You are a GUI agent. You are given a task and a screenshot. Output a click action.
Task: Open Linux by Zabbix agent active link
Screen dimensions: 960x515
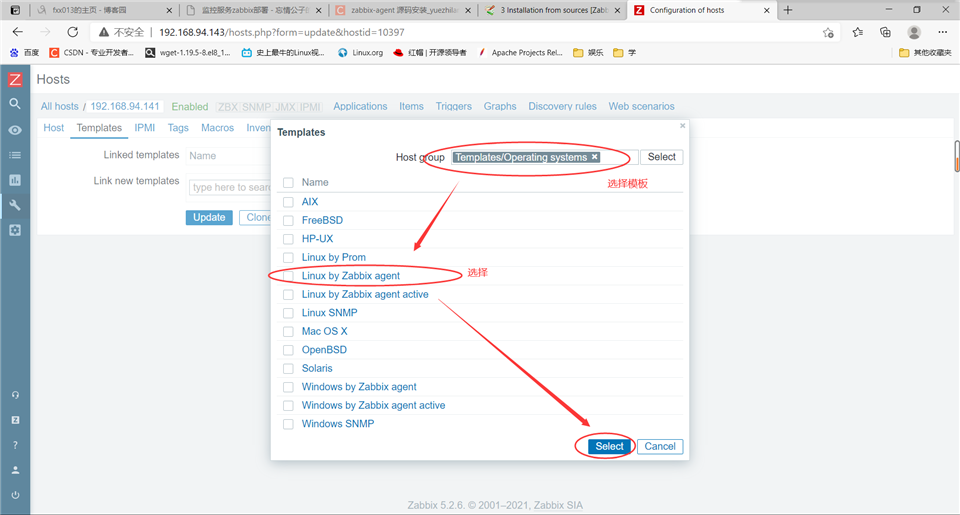(x=365, y=295)
